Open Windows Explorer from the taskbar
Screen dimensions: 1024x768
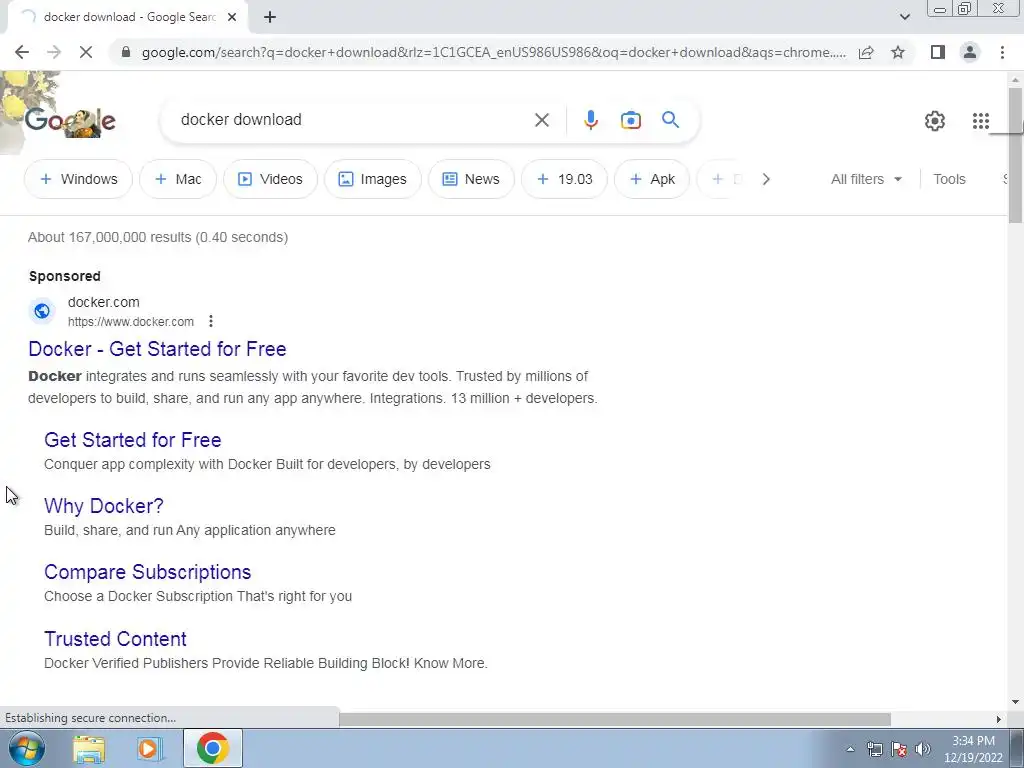click(89, 748)
